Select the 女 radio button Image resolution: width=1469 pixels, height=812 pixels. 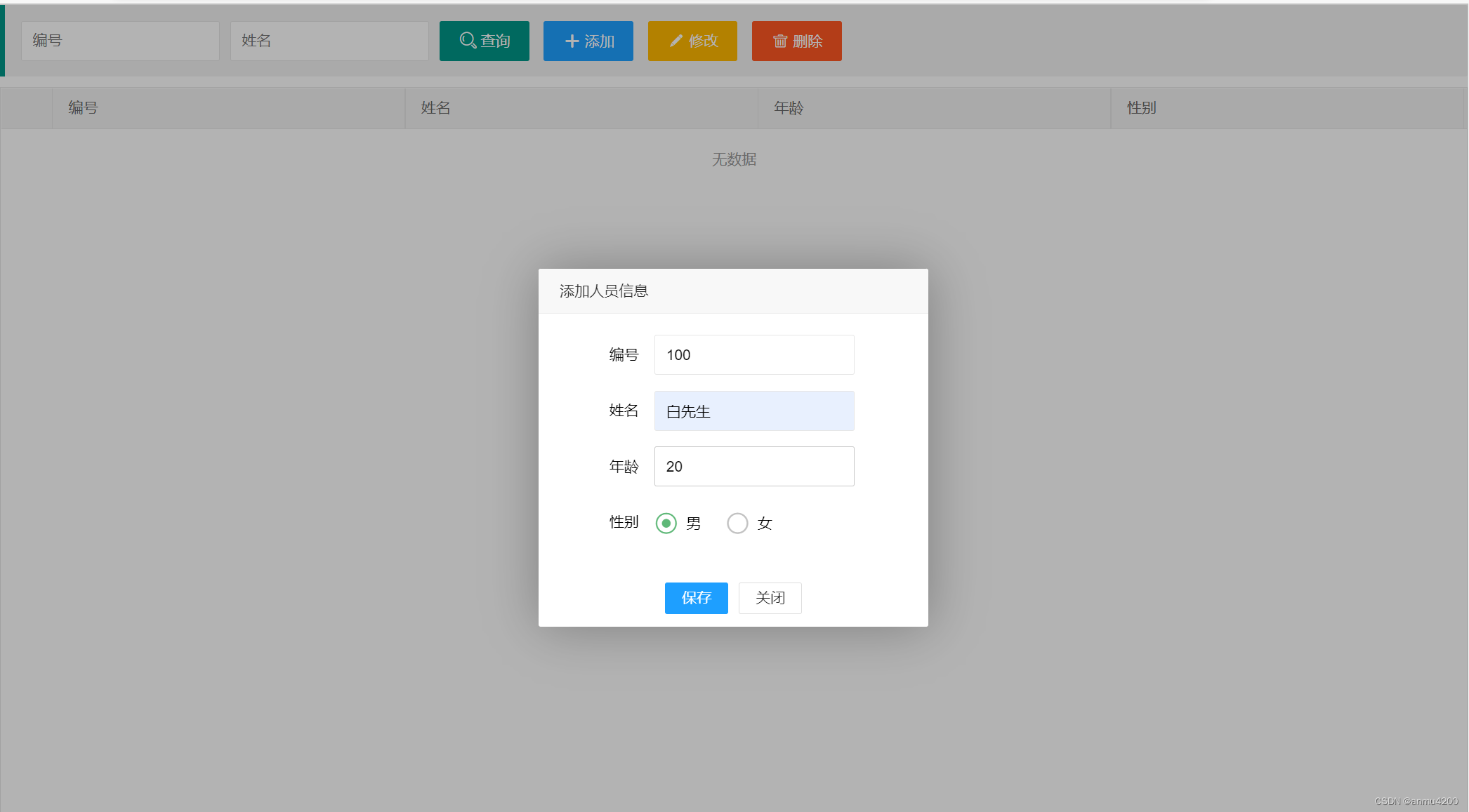click(737, 524)
